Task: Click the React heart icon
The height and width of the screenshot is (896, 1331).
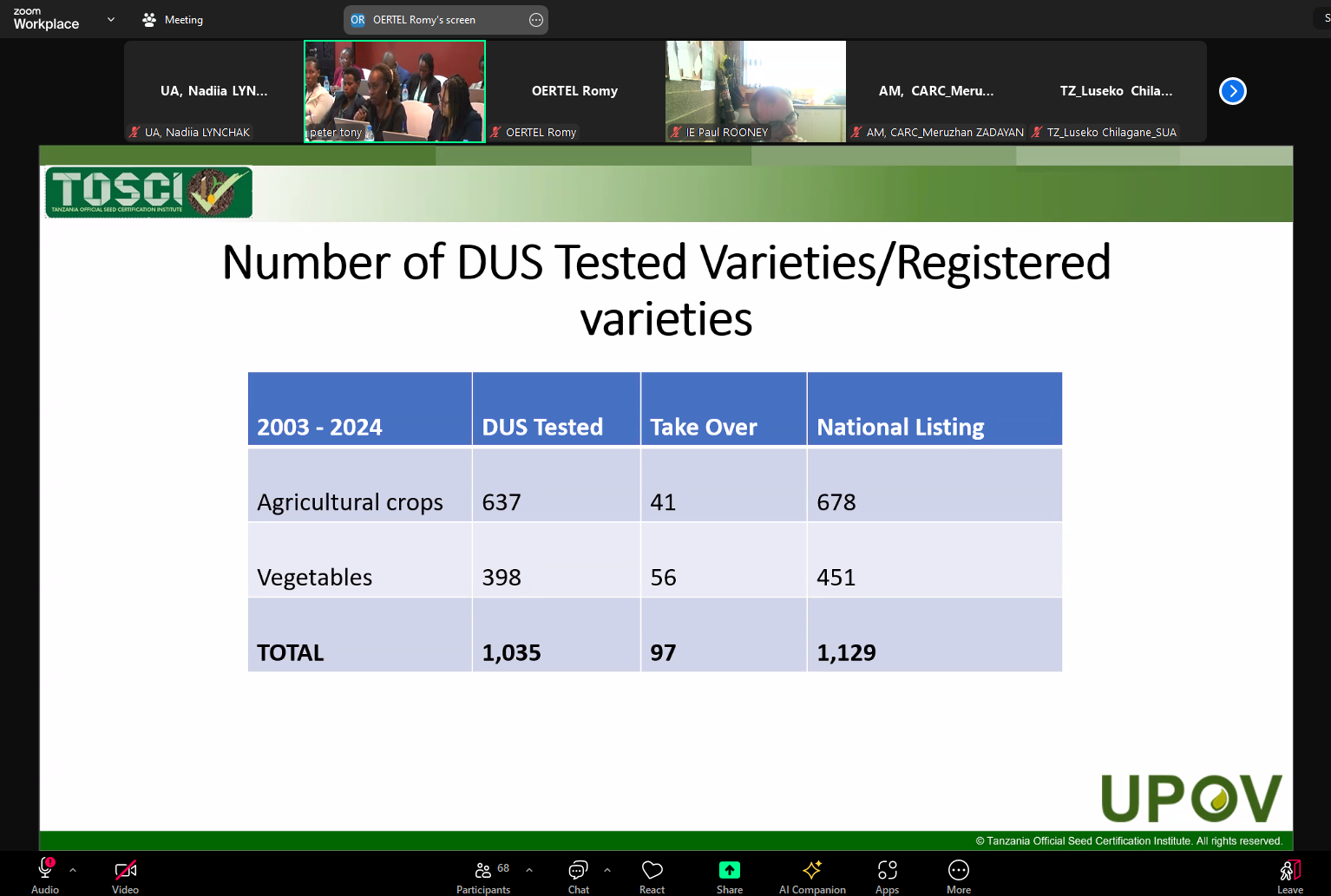Action: coord(652,870)
